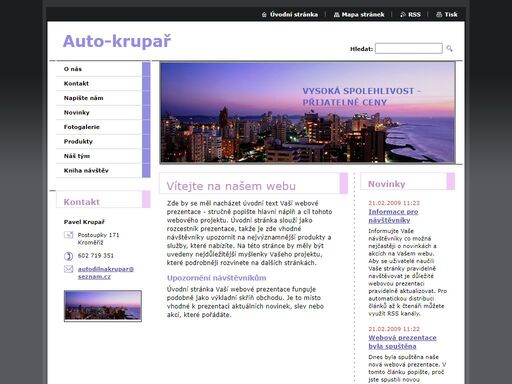Click the search magnifier icon
512x384 pixels.
pyautogui.click(x=449, y=49)
